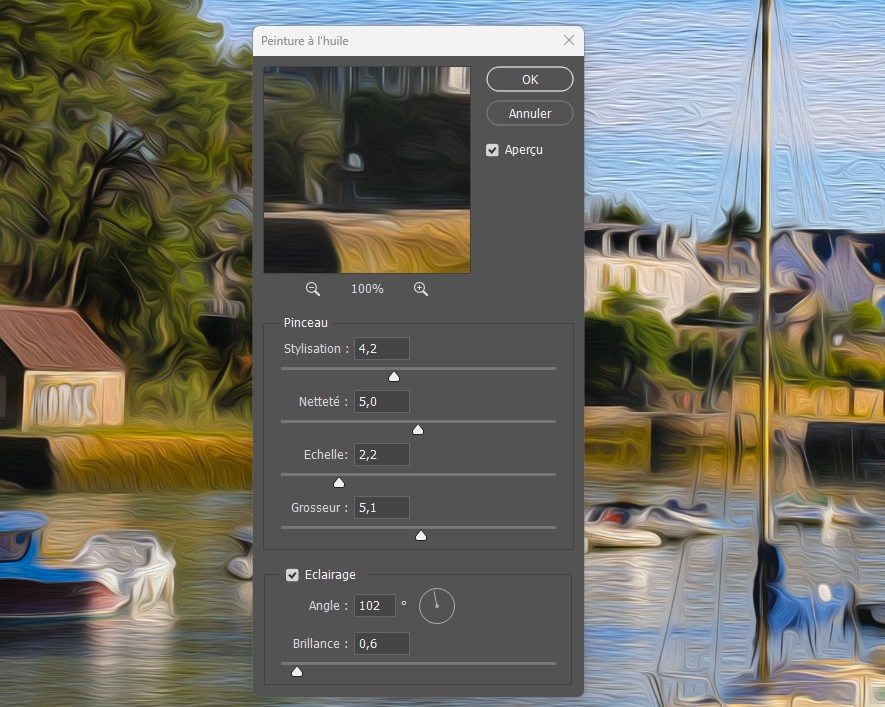Click the Brillance slider handle

point(297,671)
